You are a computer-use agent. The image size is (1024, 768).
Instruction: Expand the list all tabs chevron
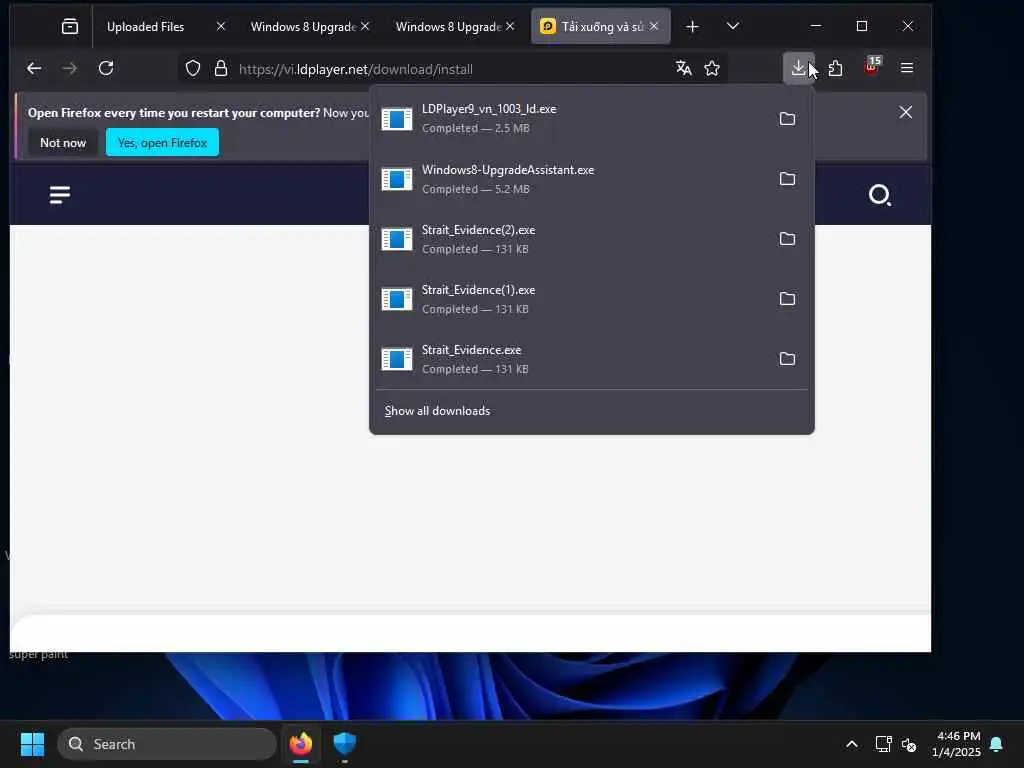tap(733, 26)
